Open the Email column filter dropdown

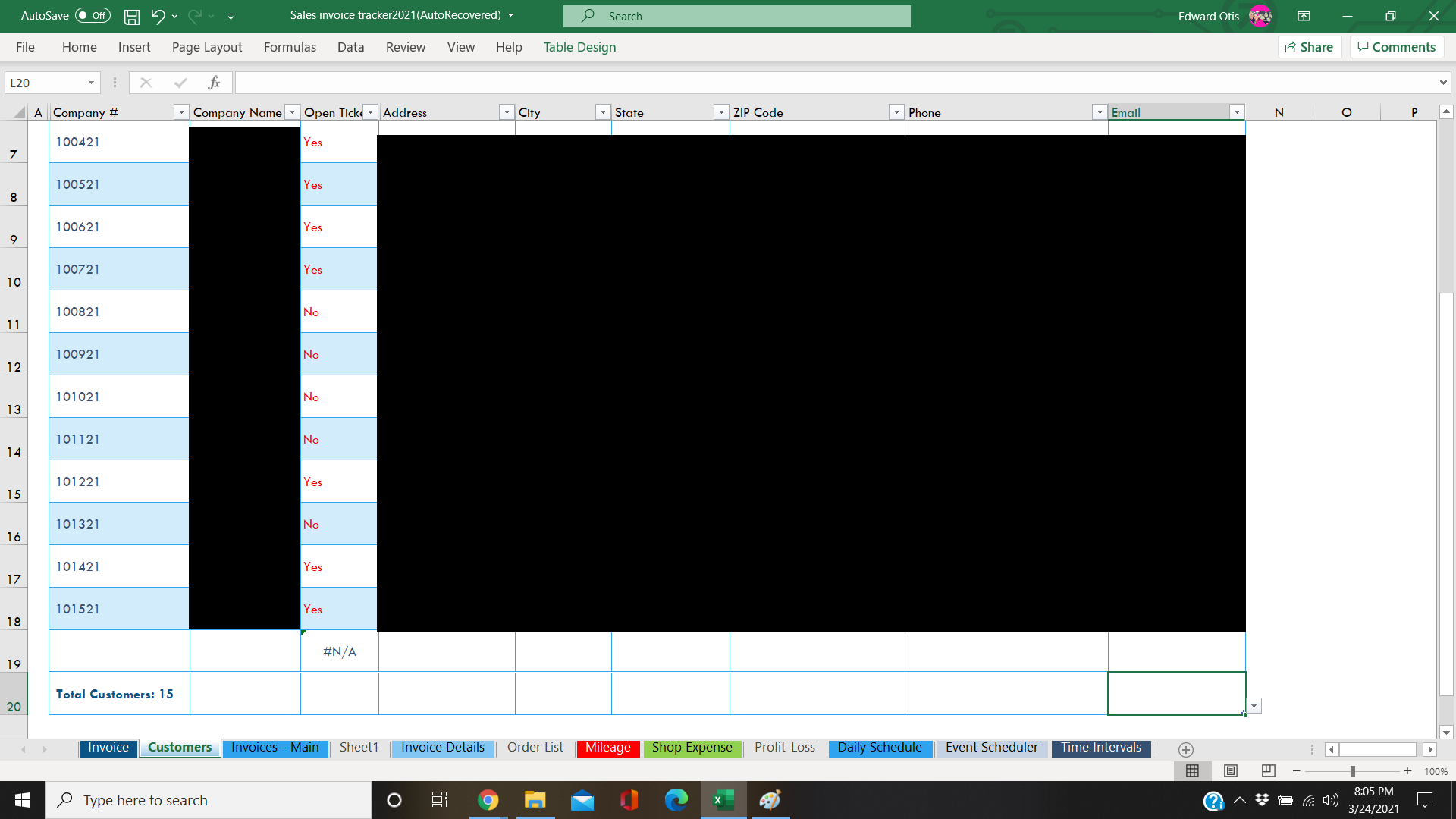[x=1237, y=112]
